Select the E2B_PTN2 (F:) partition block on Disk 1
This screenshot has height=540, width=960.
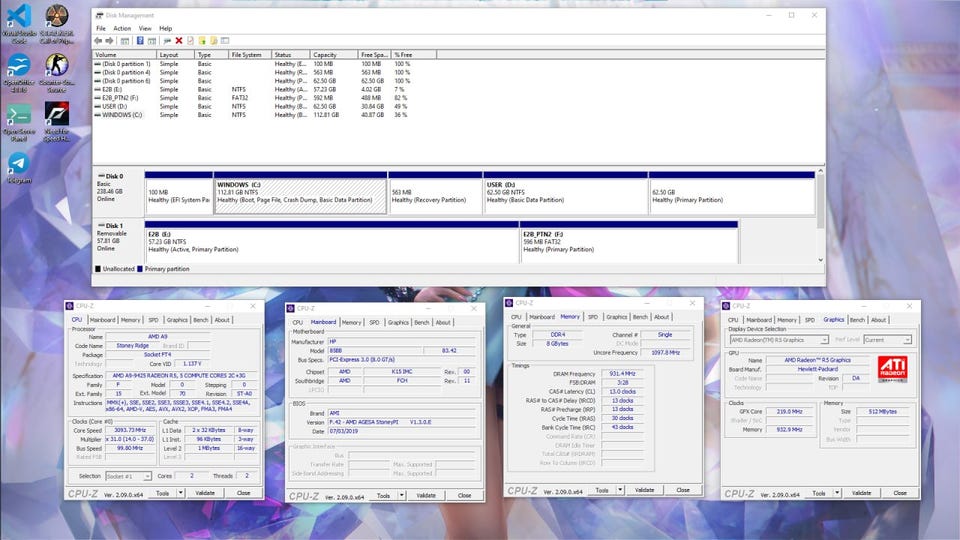pyautogui.click(x=629, y=242)
